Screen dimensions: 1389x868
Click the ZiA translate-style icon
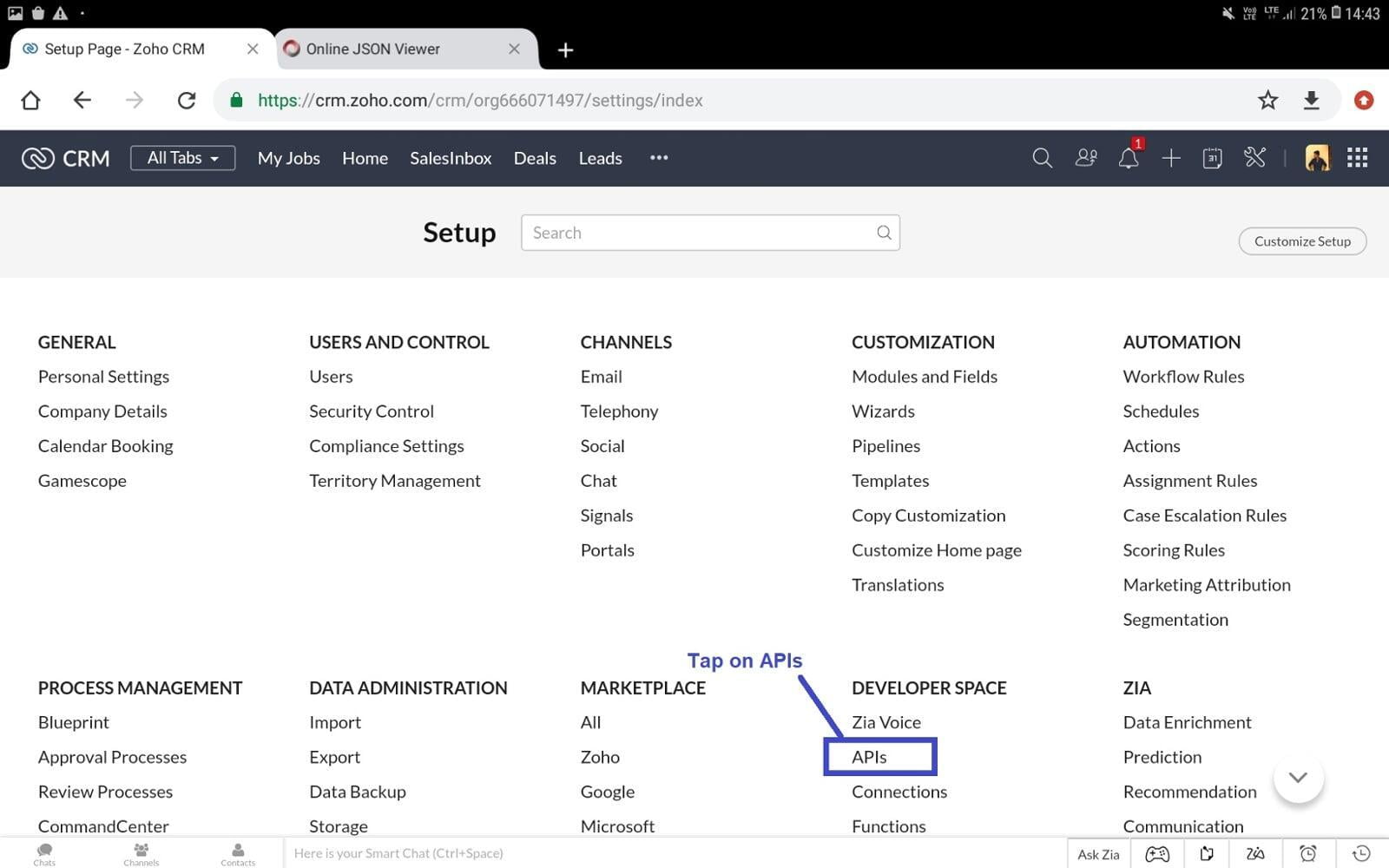click(x=1255, y=854)
